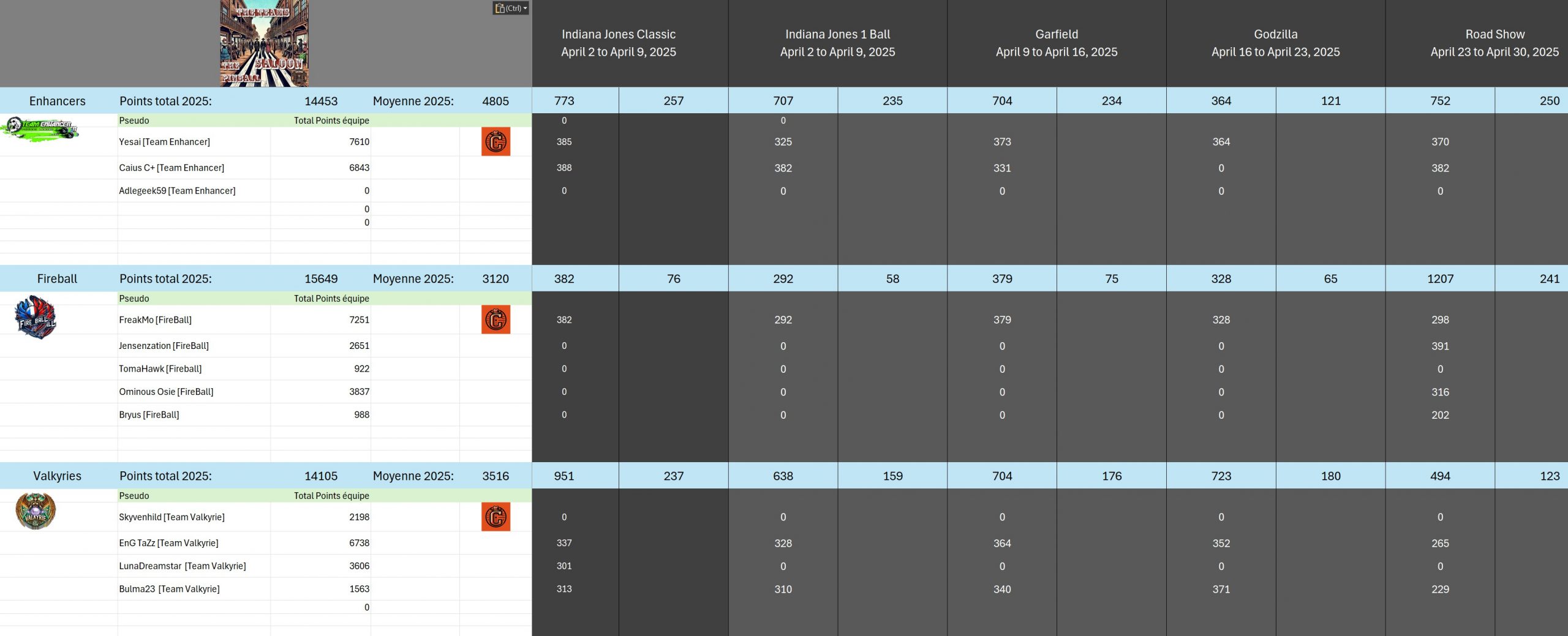Select the Indiana Jones Classic header cell
1568x636 pixels.
click(x=618, y=43)
